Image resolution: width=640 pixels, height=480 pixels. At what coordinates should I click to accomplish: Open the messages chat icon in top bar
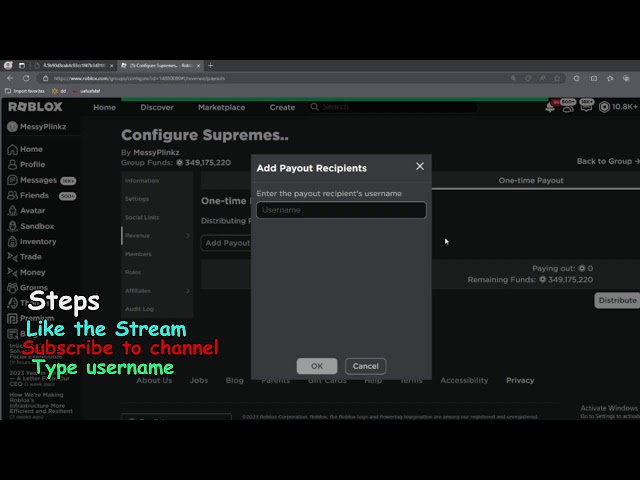(586, 107)
